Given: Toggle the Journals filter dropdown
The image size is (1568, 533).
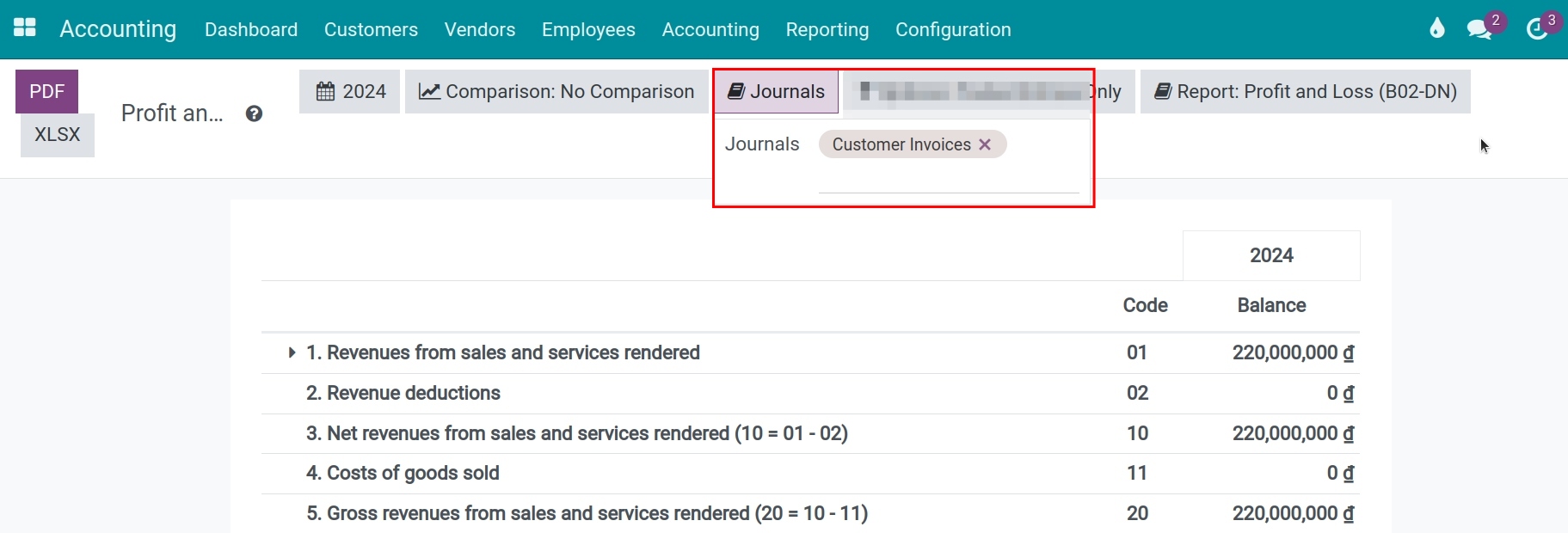Looking at the screenshot, I should coord(776,91).
